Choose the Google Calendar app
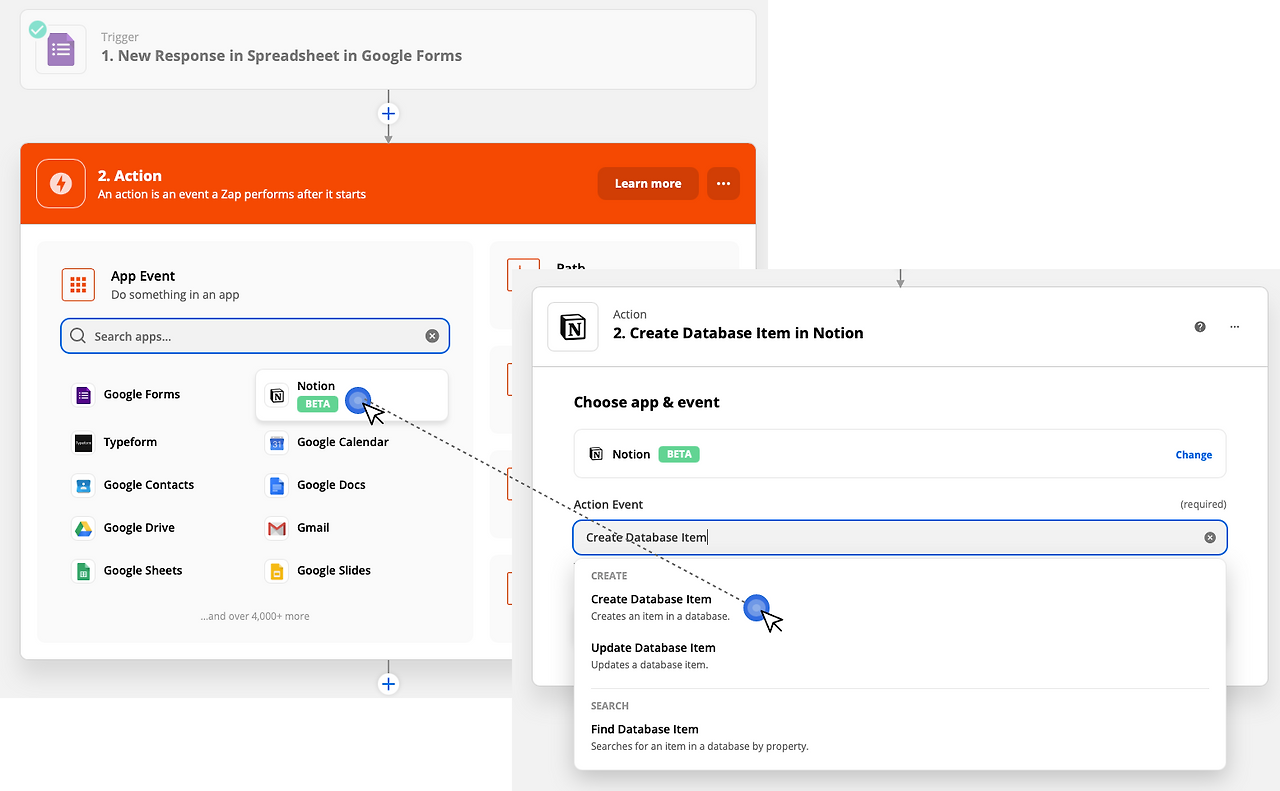This screenshot has height=791, width=1280. (328, 442)
